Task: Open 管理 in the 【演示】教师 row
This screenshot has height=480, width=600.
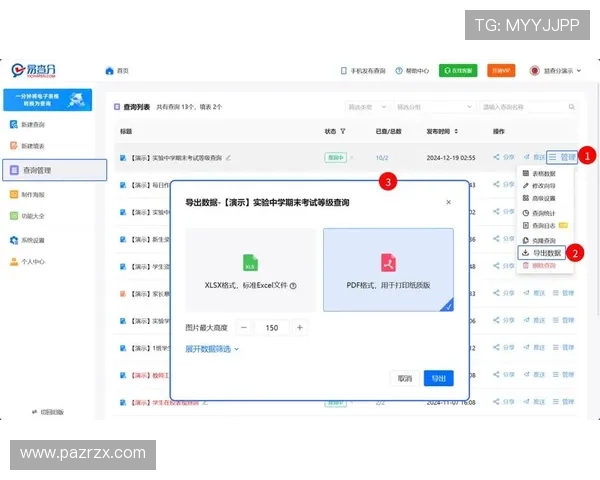Action: coord(563,374)
